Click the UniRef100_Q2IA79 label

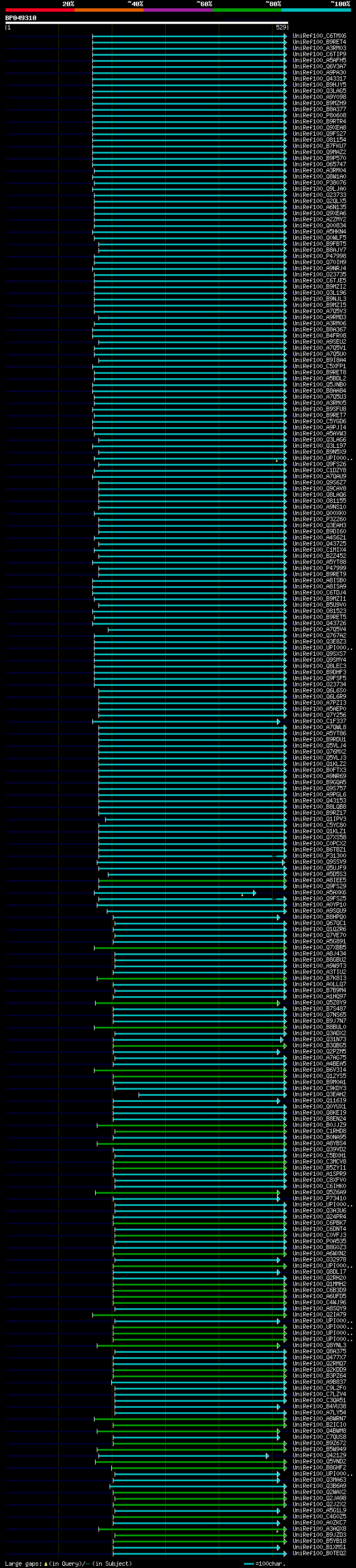point(319,1315)
